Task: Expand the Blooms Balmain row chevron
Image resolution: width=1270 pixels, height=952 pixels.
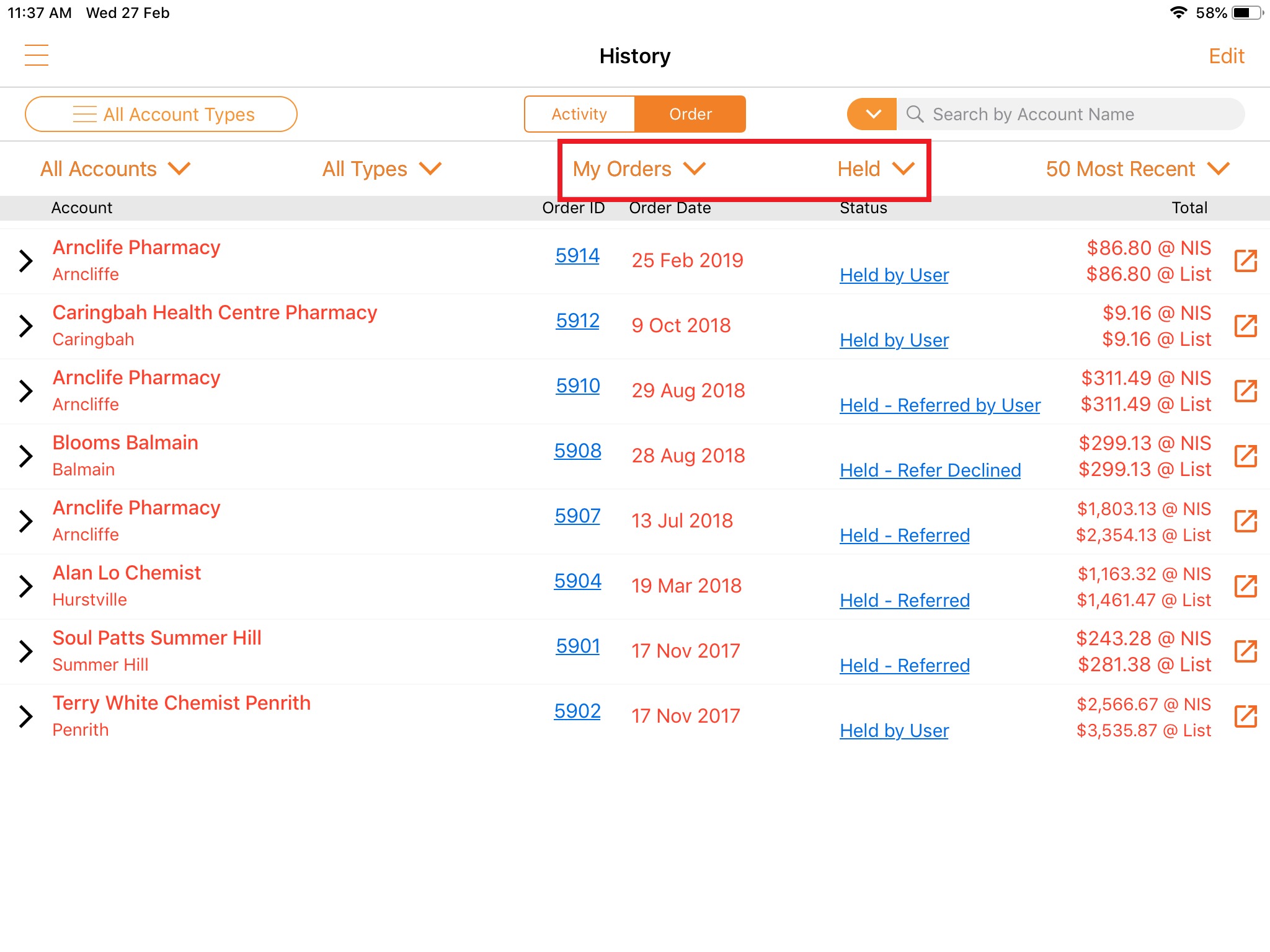Action: click(x=26, y=456)
